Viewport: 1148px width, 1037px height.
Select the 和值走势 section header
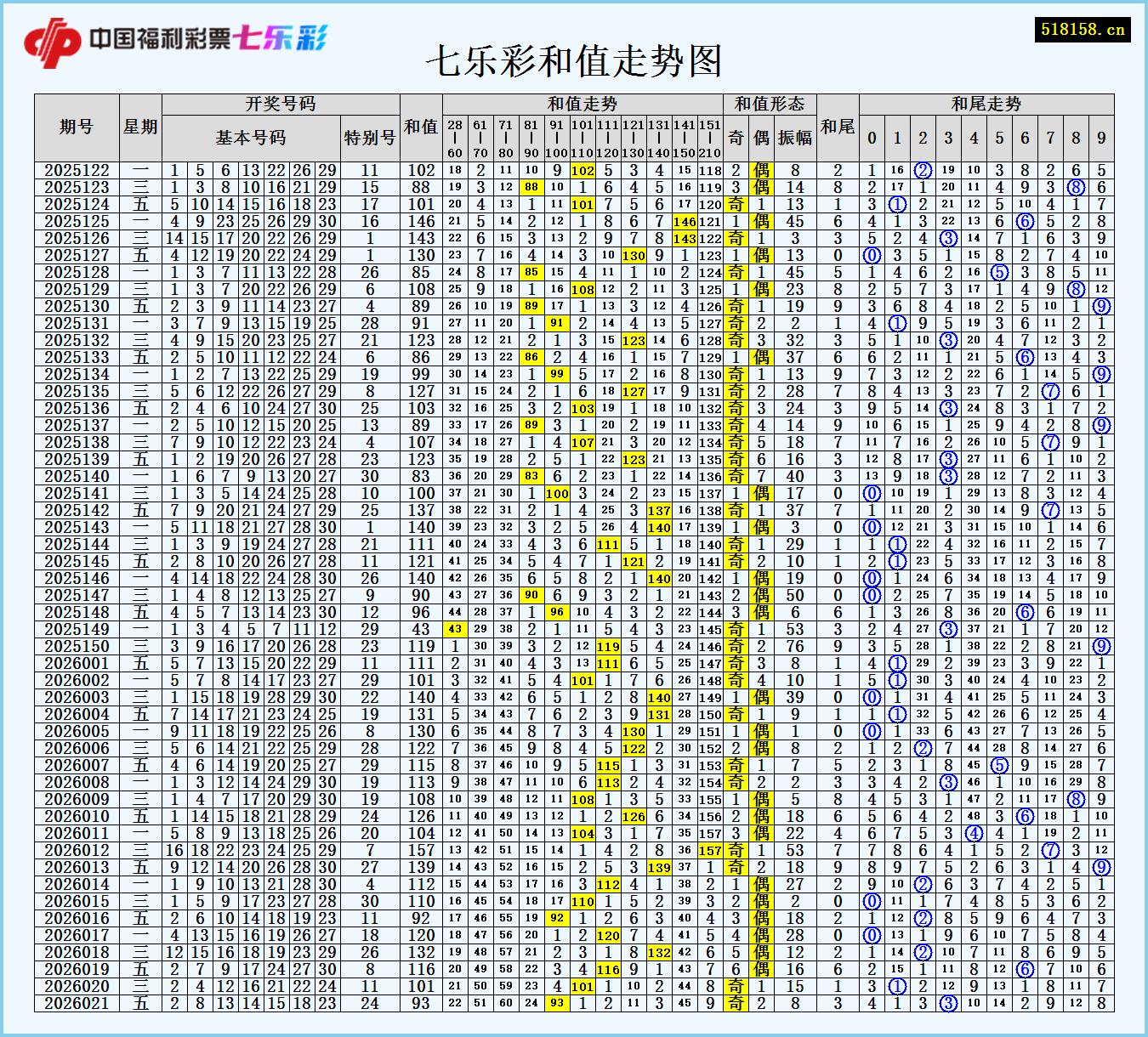coord(581,104)
